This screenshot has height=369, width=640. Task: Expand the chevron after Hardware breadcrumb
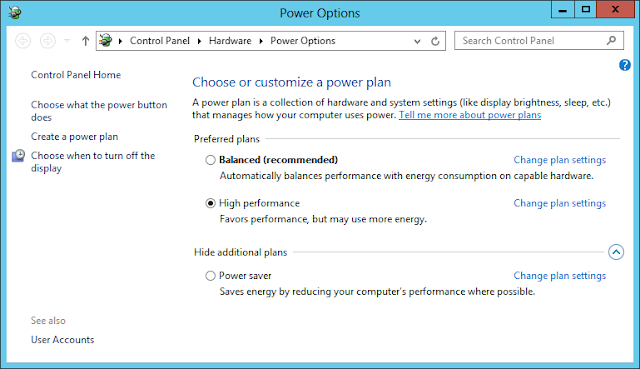point(261,41)
